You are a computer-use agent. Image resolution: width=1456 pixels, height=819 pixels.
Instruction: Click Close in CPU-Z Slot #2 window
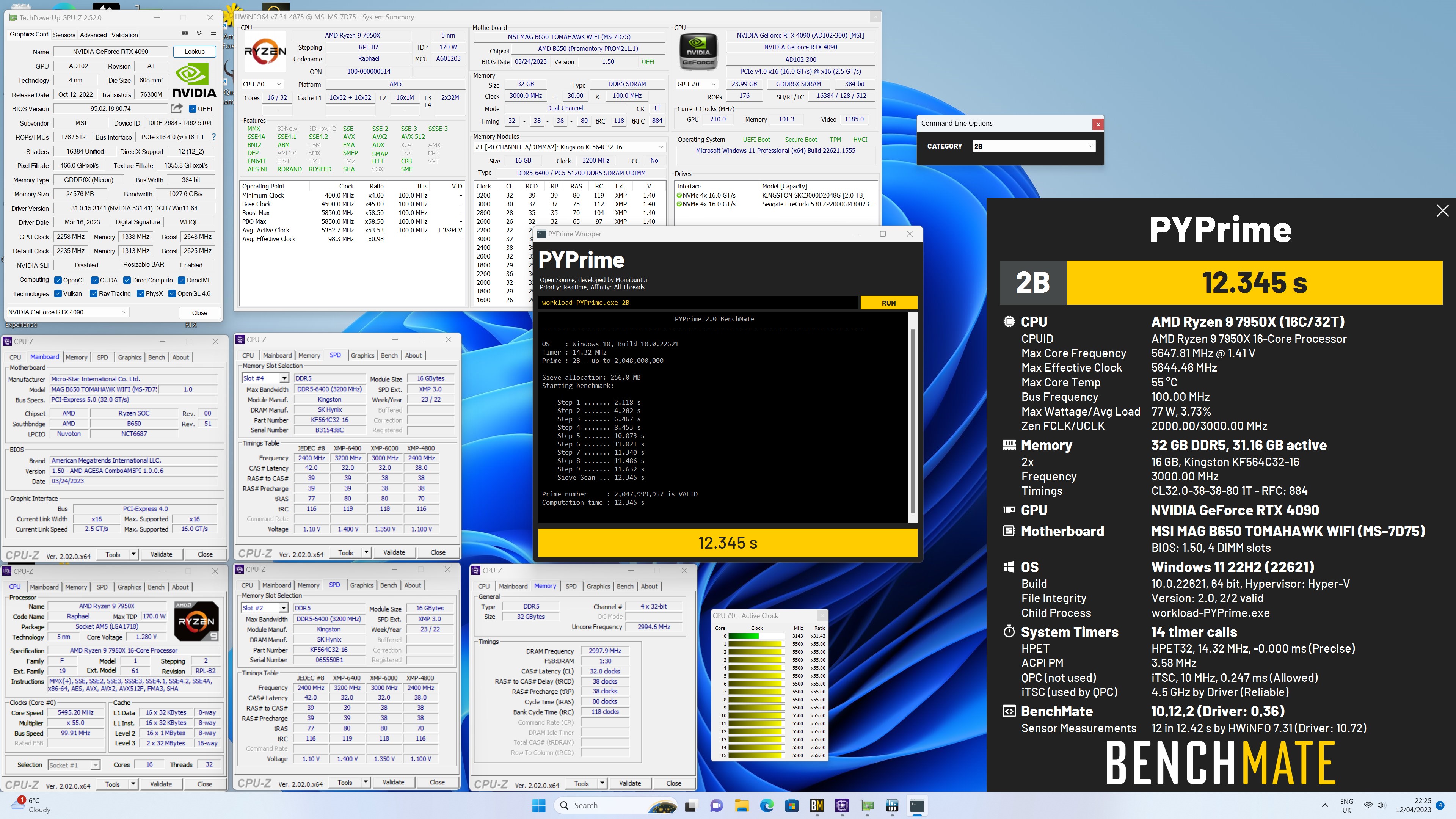437,782
